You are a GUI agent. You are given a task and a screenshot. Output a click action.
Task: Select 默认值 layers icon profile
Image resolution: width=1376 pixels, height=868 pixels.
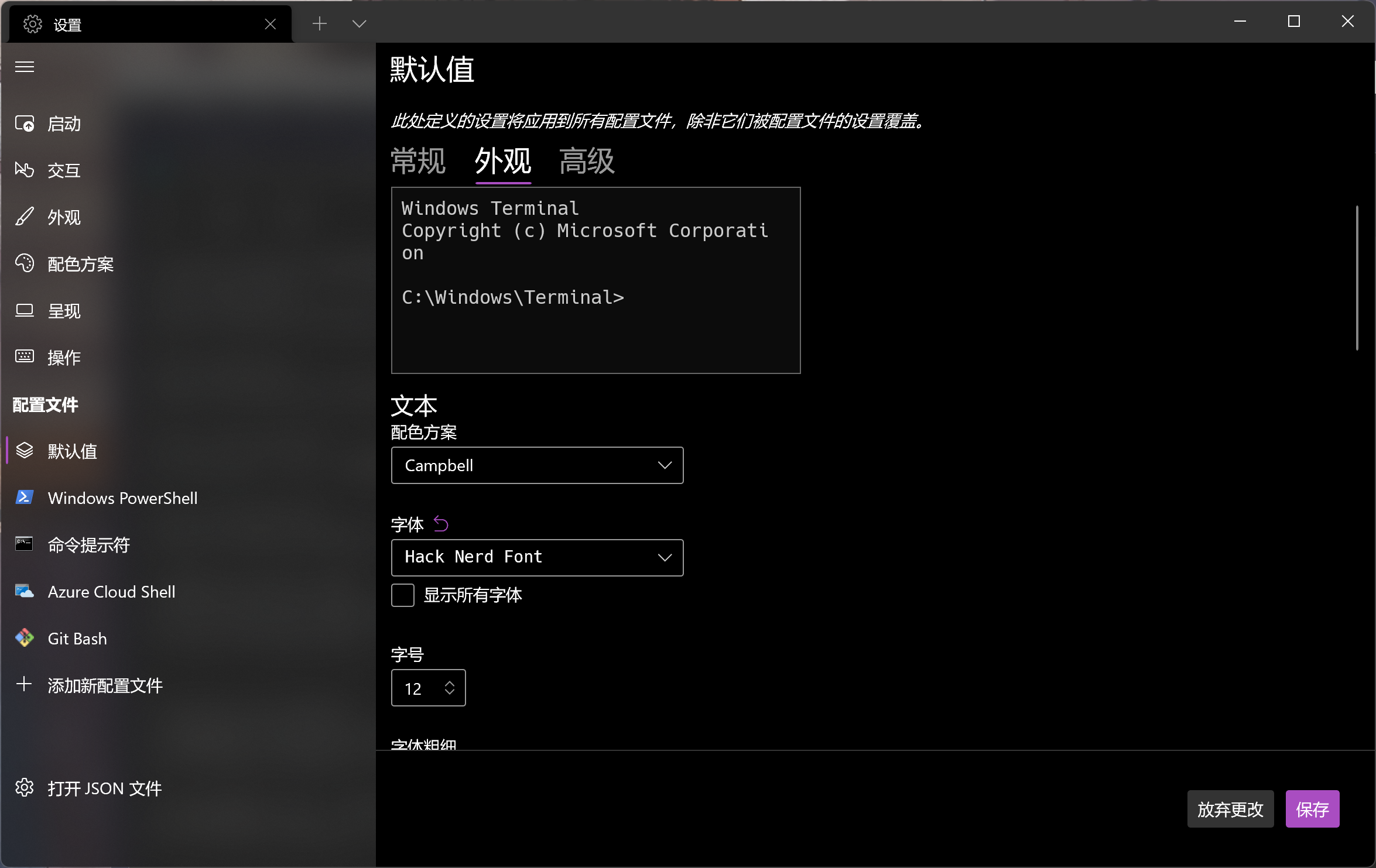[x=25, y=451]
